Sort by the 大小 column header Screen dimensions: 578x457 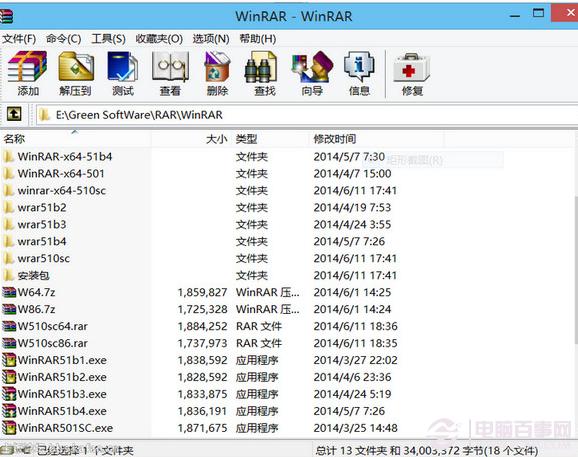pos(192,139)
